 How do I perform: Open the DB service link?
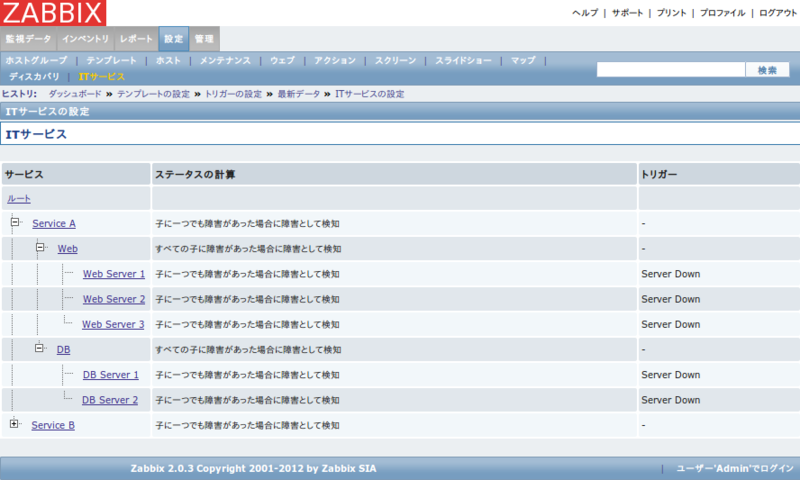(63, 349)
